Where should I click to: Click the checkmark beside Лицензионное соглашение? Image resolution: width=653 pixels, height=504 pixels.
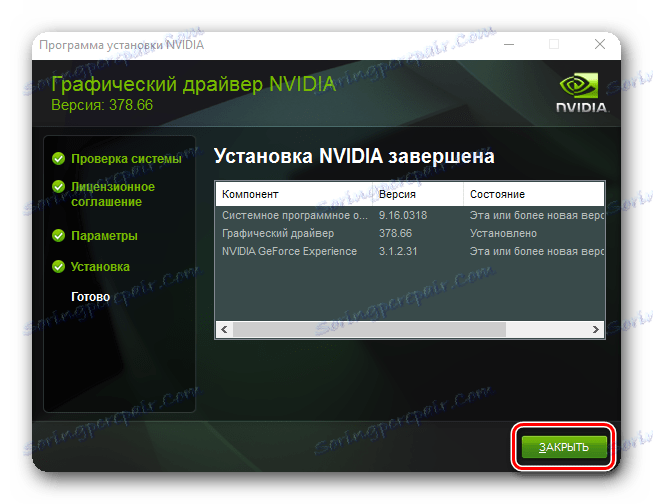(x=59, y=187)
